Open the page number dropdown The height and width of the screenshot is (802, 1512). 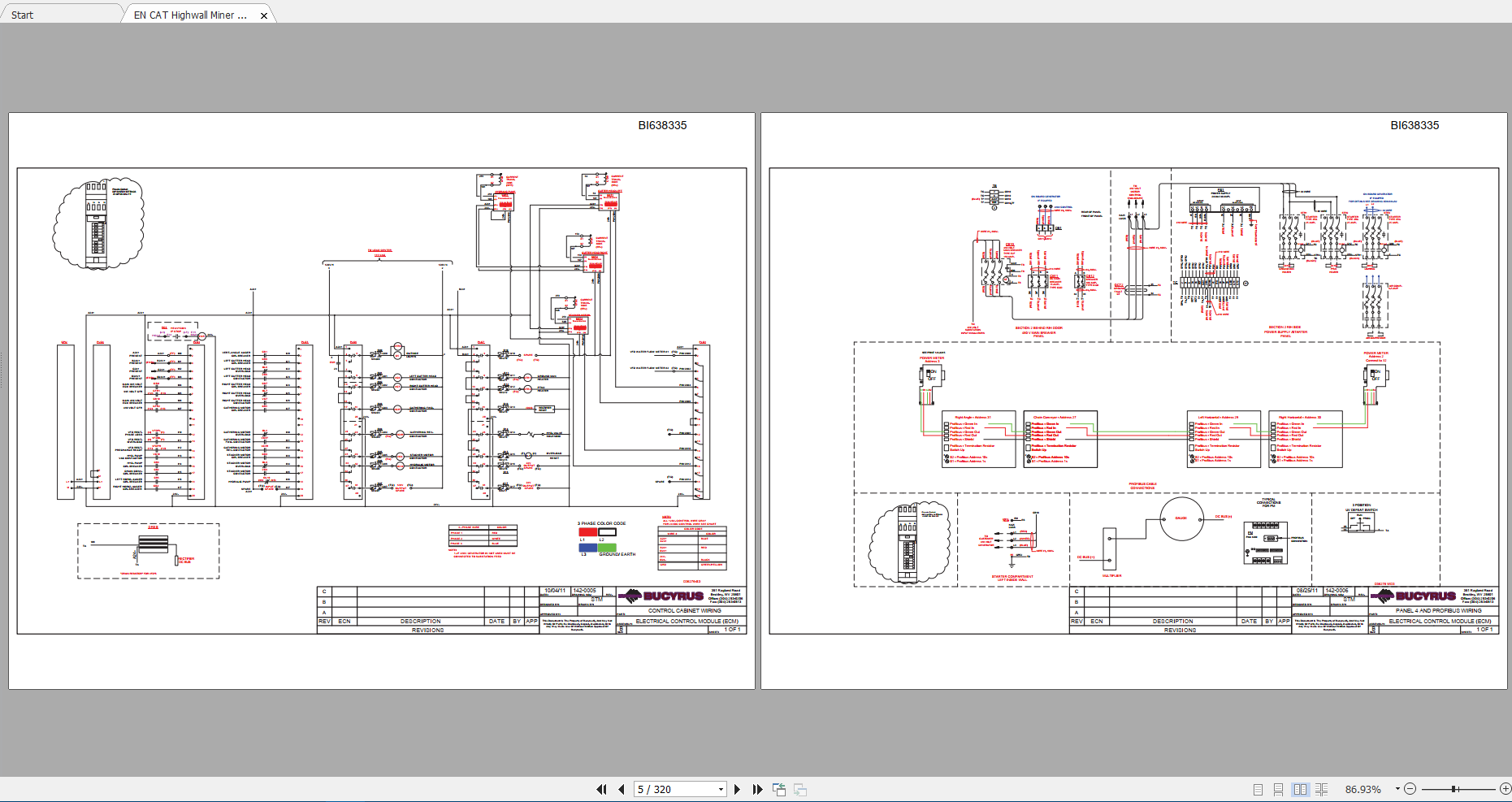coord(719,789)
